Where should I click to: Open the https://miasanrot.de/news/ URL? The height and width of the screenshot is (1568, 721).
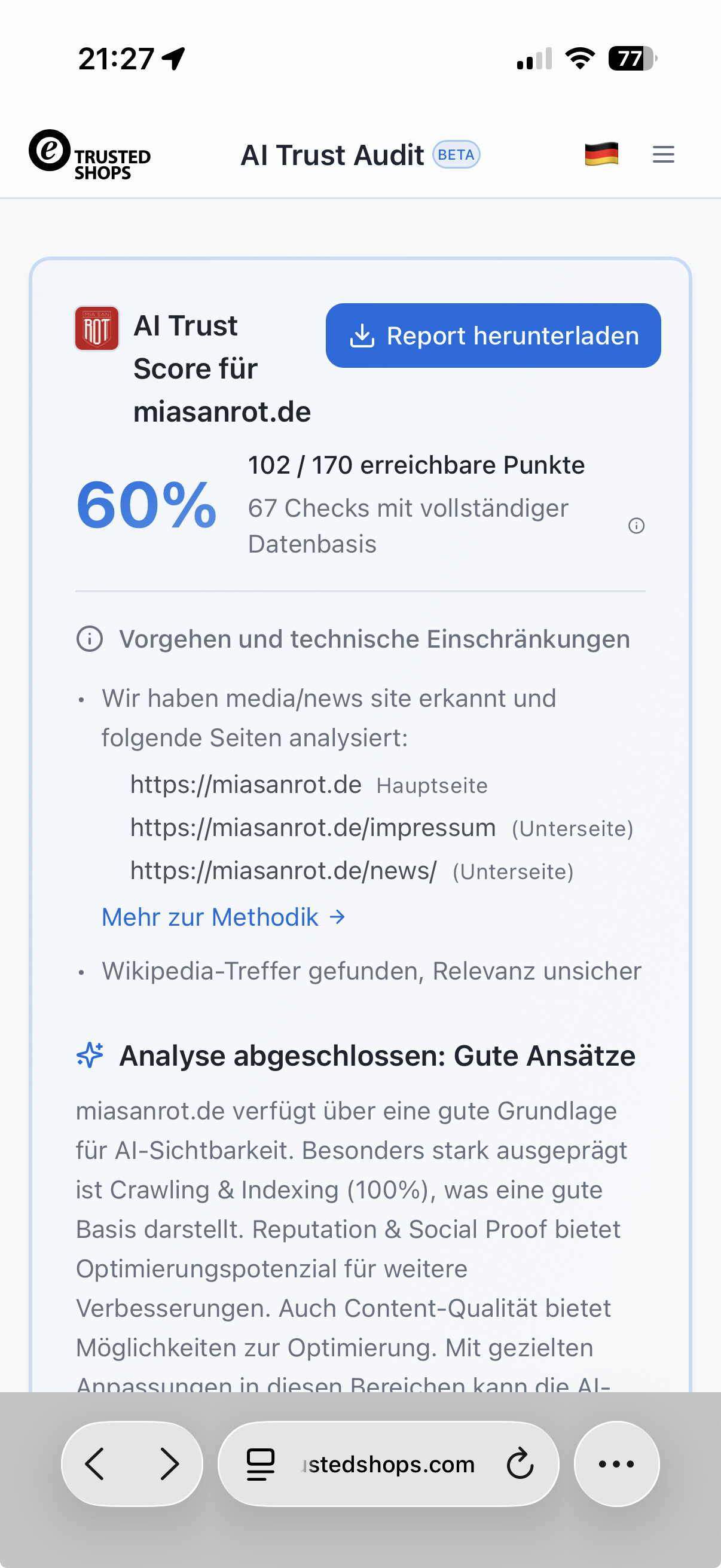[283, 871]
